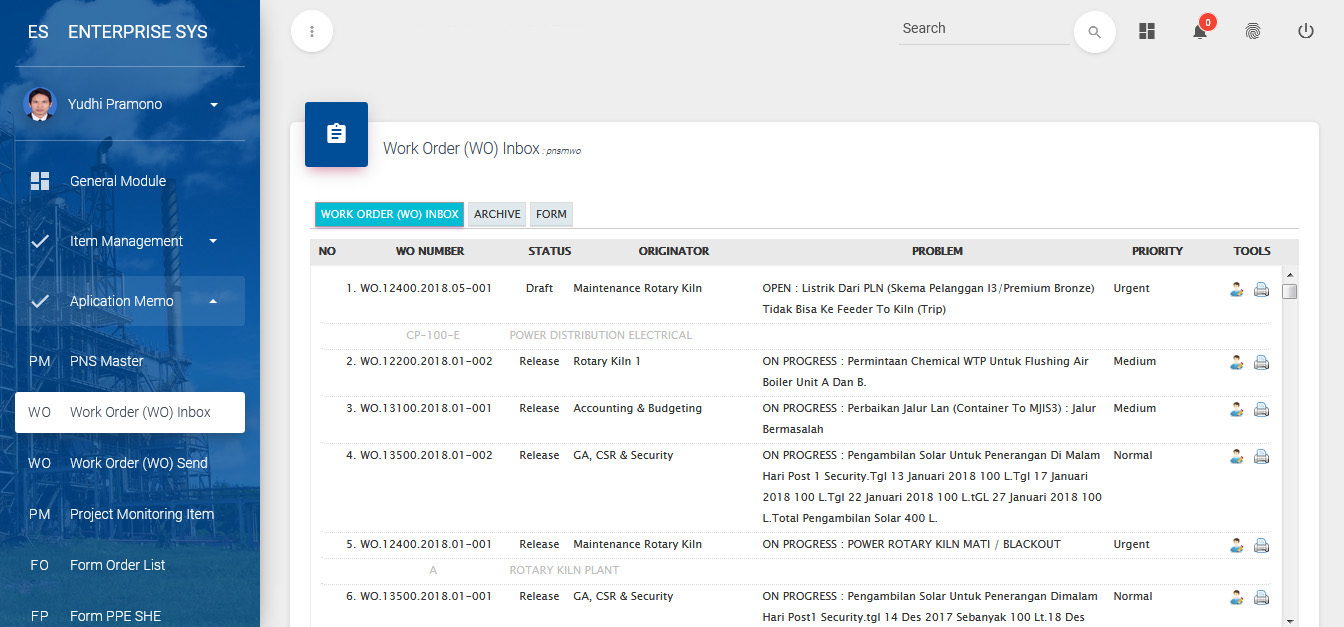Open General Module in sidebar

(117, 181)
